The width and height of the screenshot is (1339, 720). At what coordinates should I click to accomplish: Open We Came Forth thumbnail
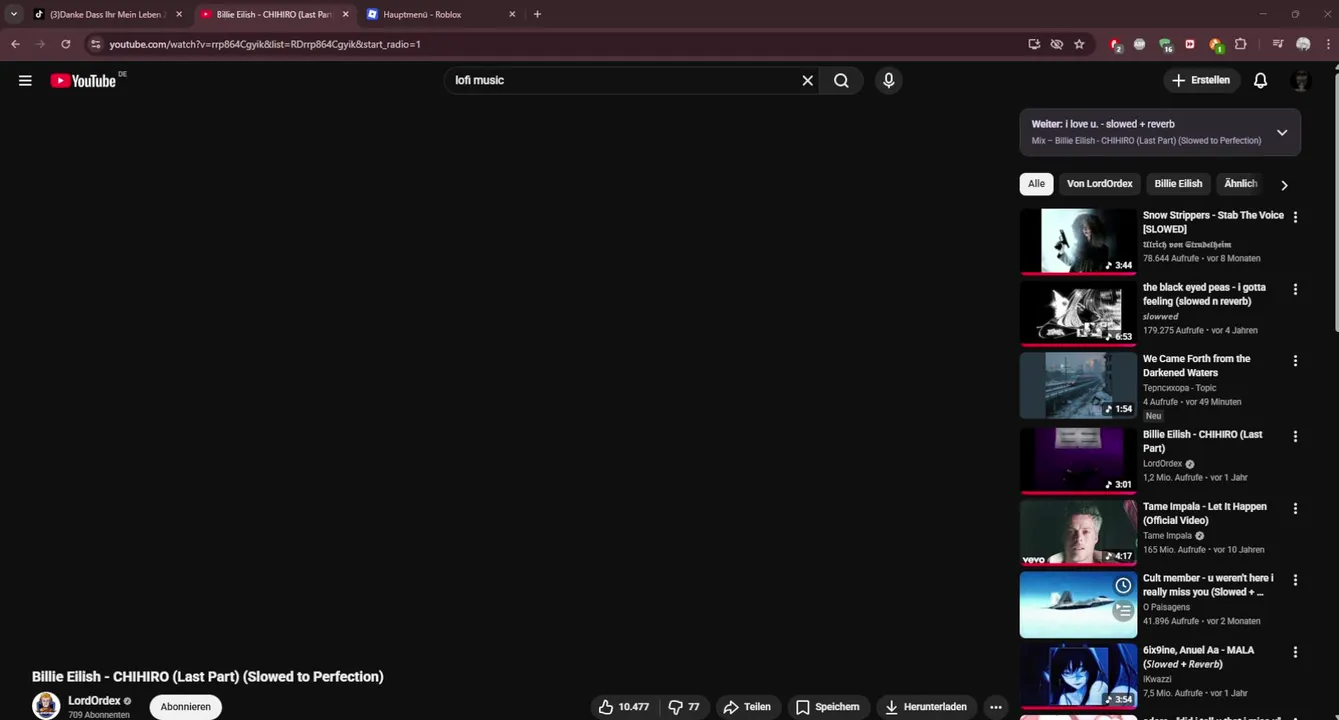[x=1078, y=385]
